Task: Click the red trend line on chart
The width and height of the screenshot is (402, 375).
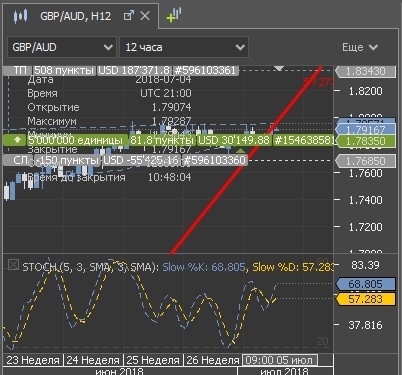Action: [246, 160]
